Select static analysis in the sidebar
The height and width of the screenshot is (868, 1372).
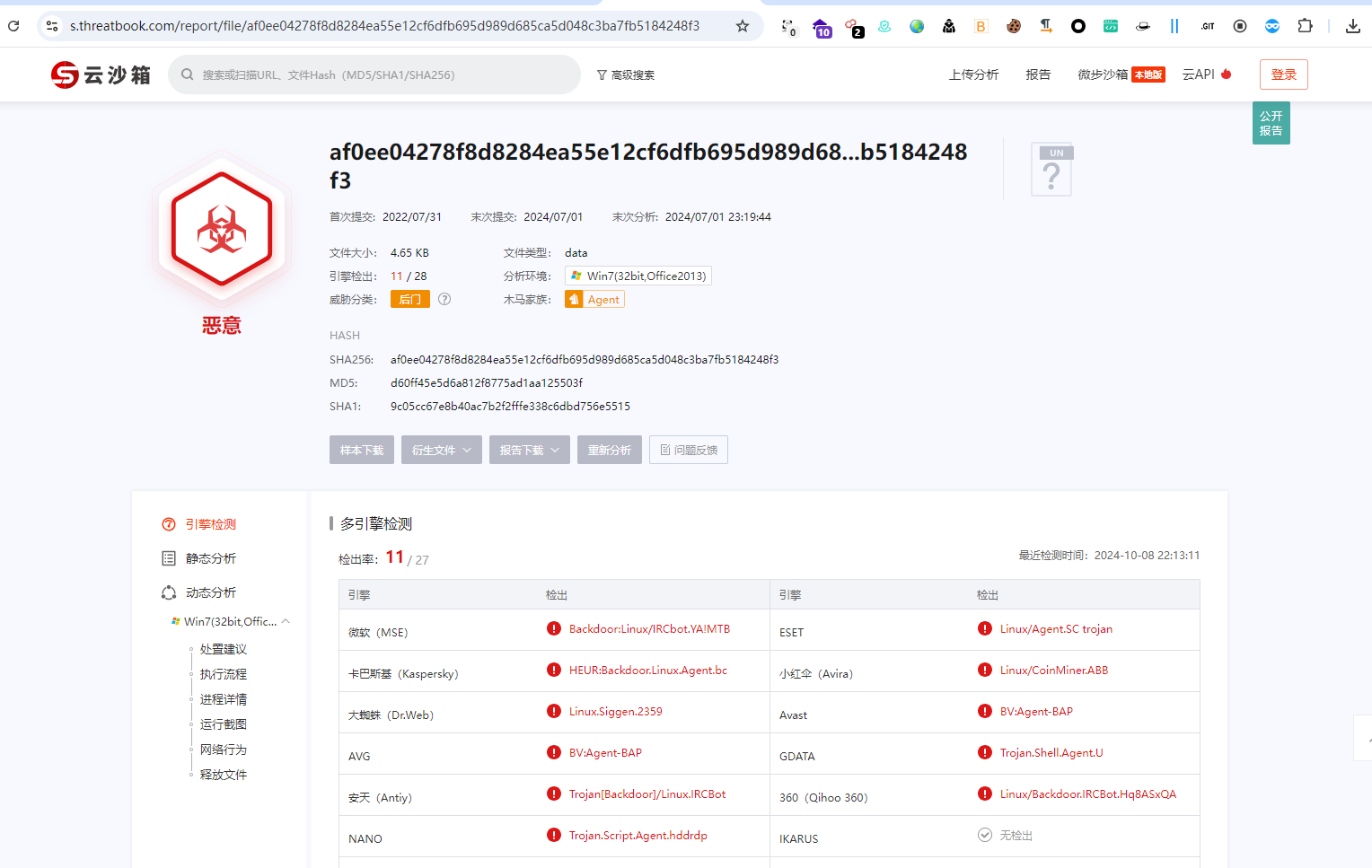point(210,558)
